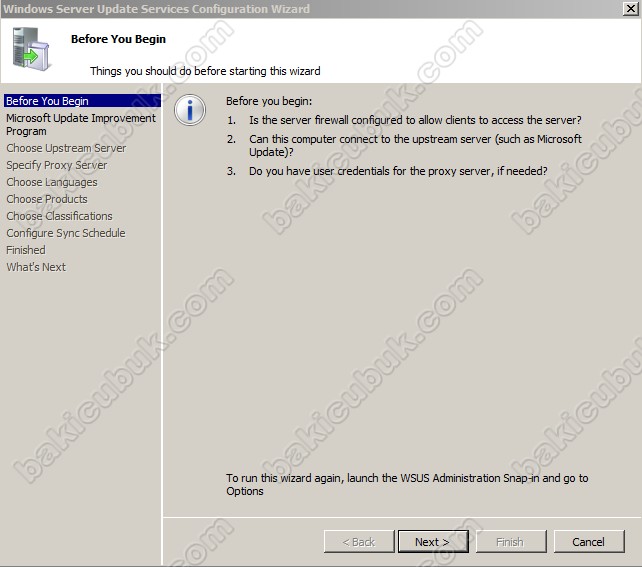Select the Finished step
Image resolution: width=642 pixels, height=567 pixels.
pyautogui.click(x=26, y=250)
